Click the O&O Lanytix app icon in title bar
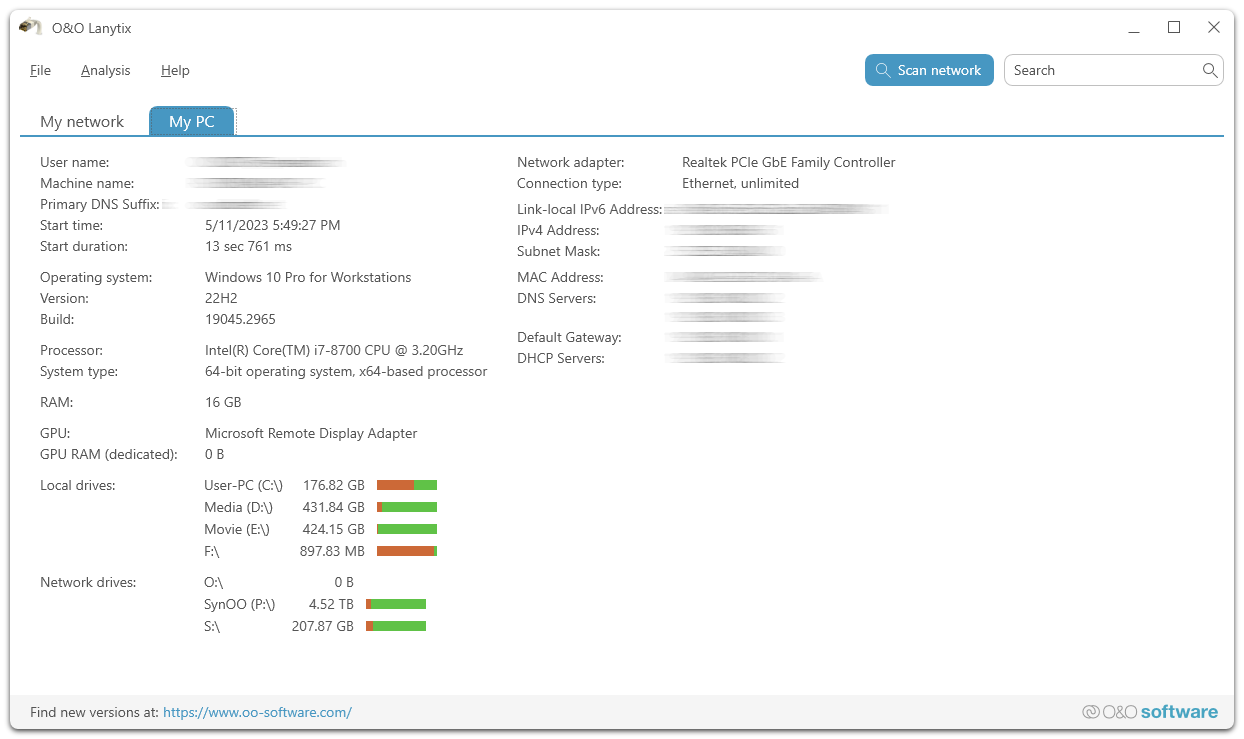Viewport: 1244px width, 739px height. pos(30,27)
